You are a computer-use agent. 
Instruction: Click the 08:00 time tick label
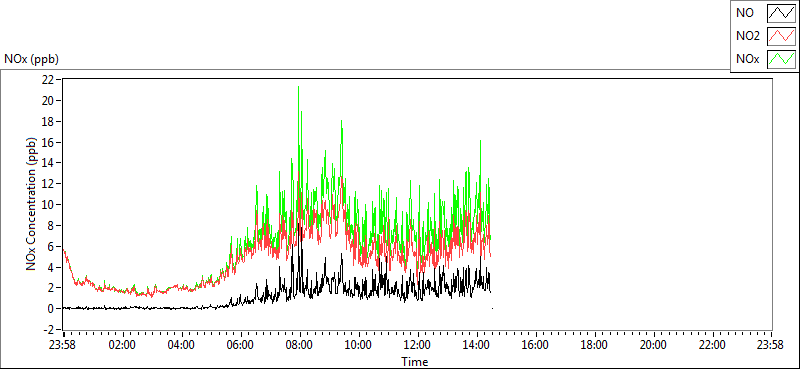[299, 345]
